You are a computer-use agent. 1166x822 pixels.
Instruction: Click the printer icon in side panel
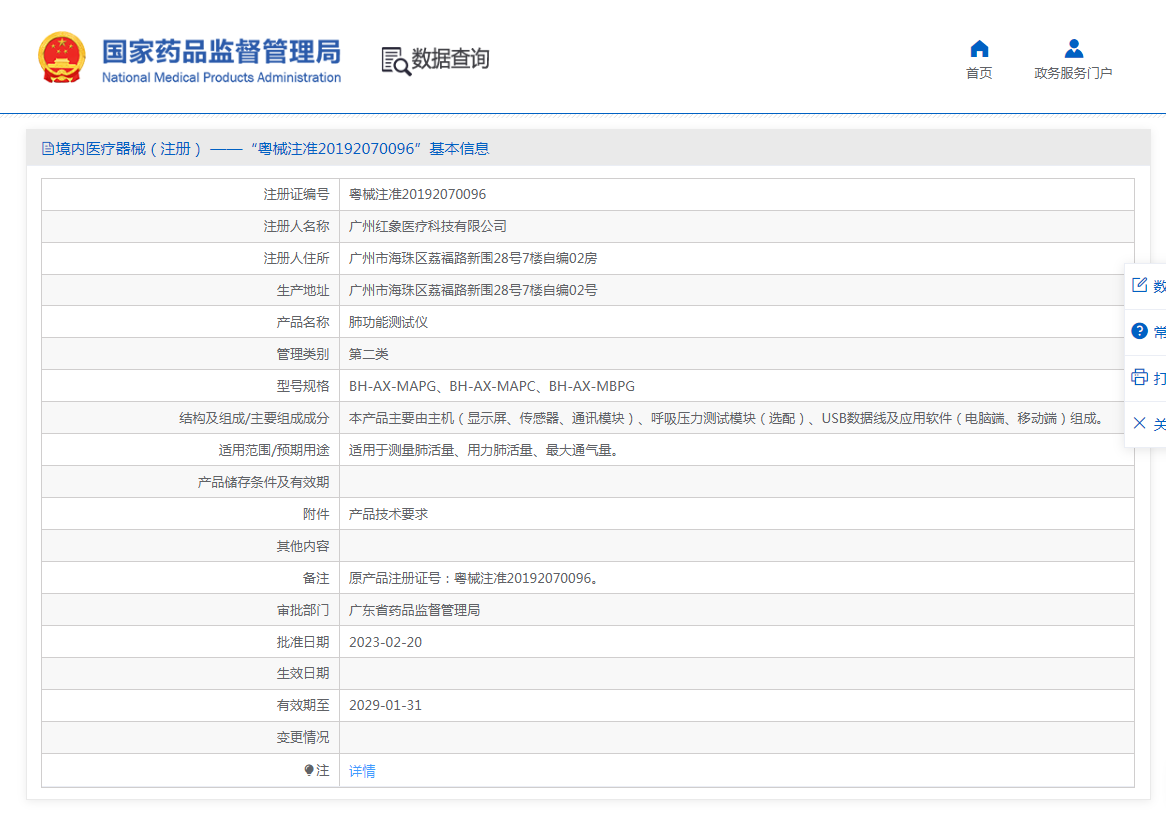[x=1139, y=377]
